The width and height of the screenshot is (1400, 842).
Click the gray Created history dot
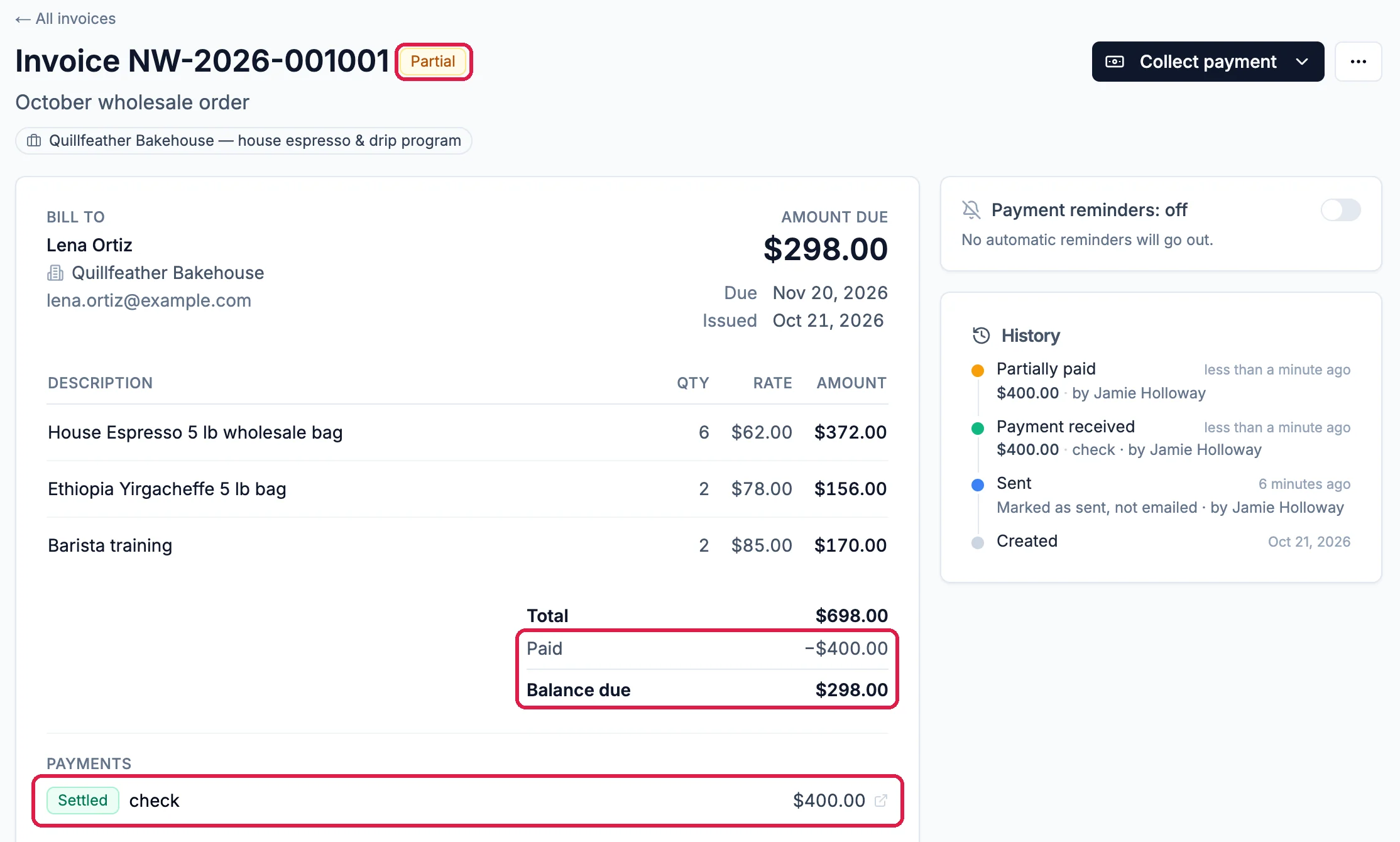pyautogui.click(x=978, y=542)
